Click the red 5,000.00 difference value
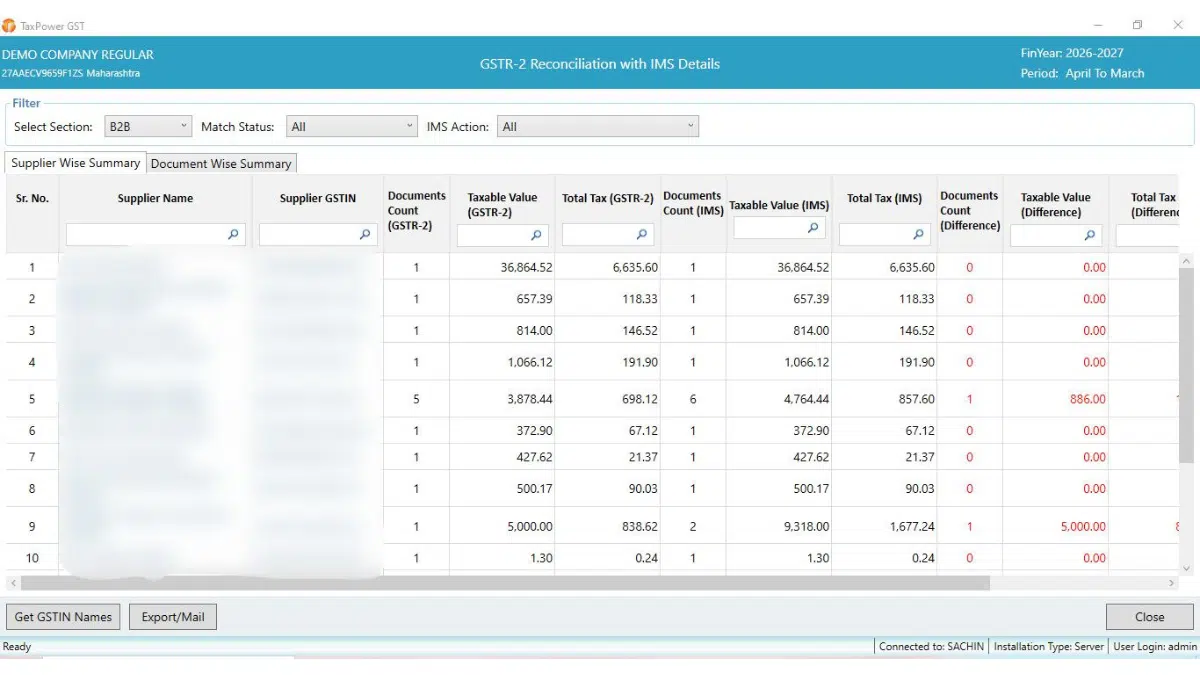The height and width of the screenshot is (675, 1200). coord(1082,526)
